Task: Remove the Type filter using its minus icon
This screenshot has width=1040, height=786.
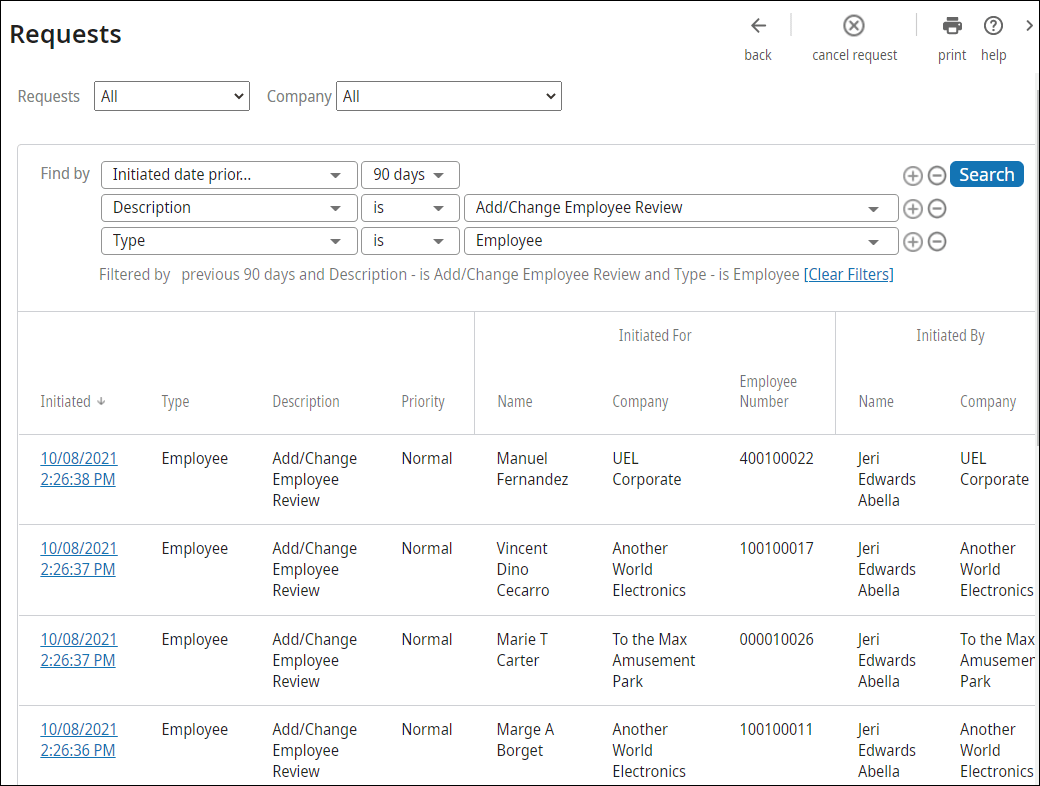Action: [937, 241]
